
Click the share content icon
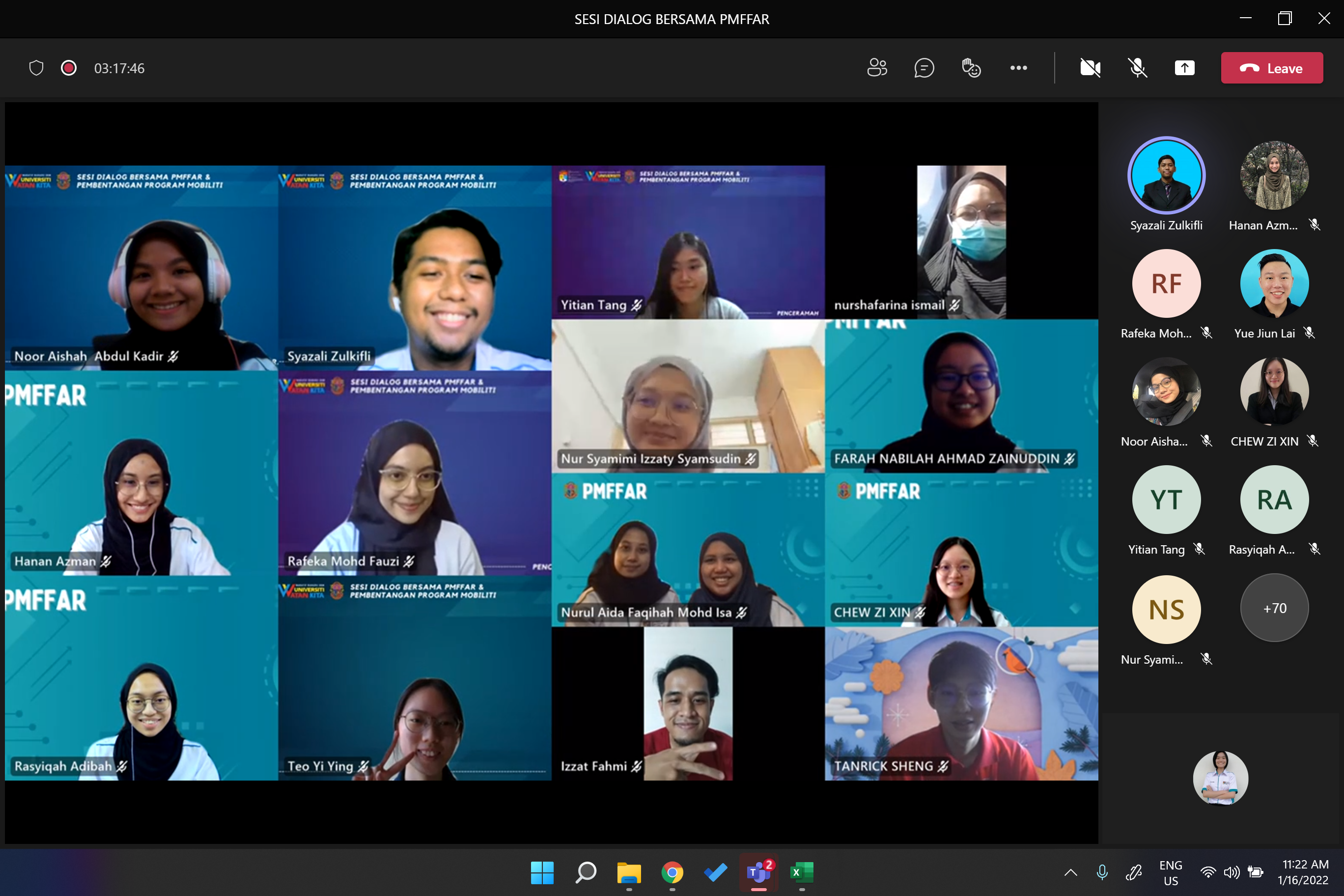pyautogui.click(x=1184, y=68)
